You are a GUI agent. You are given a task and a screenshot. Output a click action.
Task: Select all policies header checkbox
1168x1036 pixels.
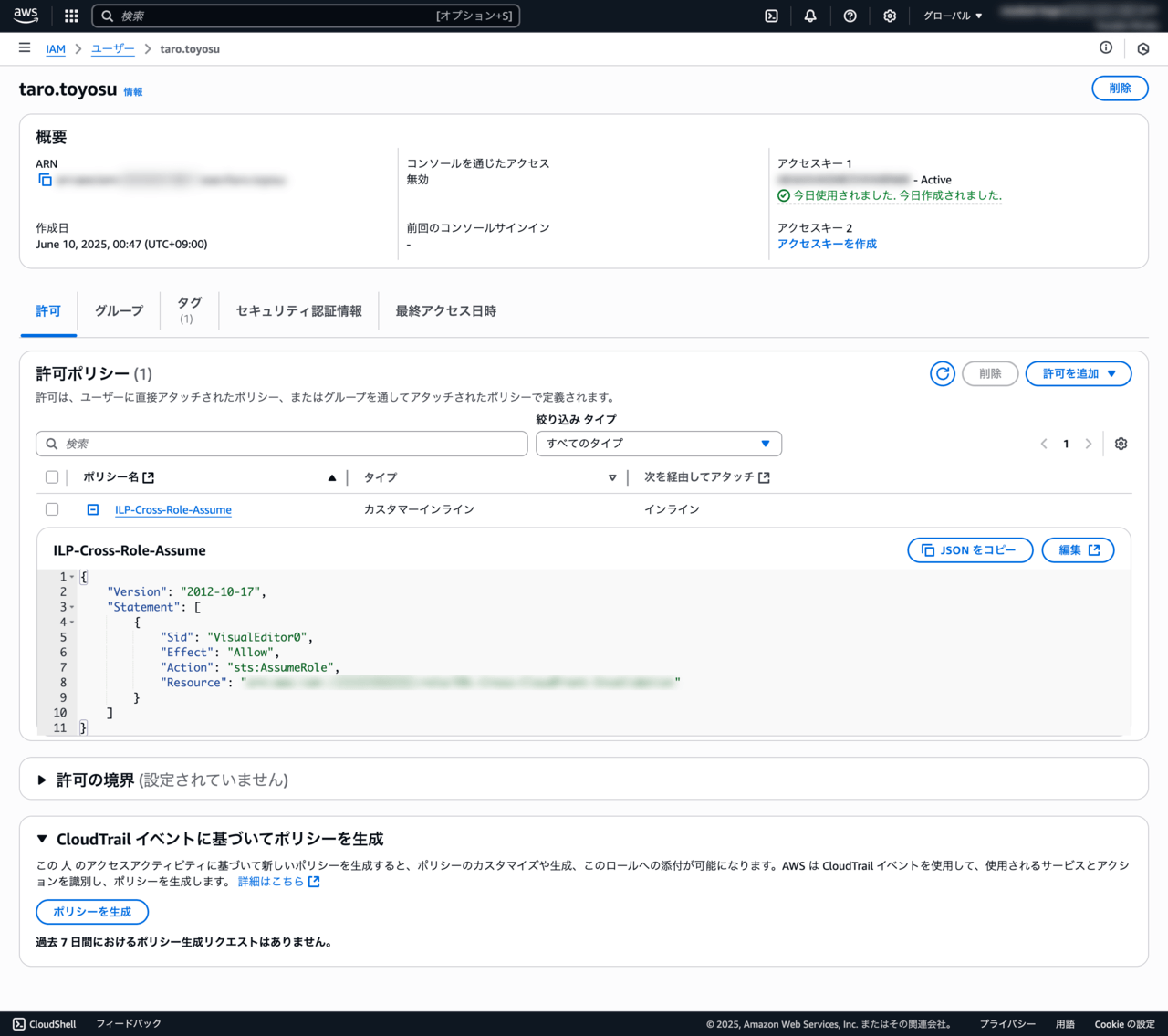(x=52, y=477)
